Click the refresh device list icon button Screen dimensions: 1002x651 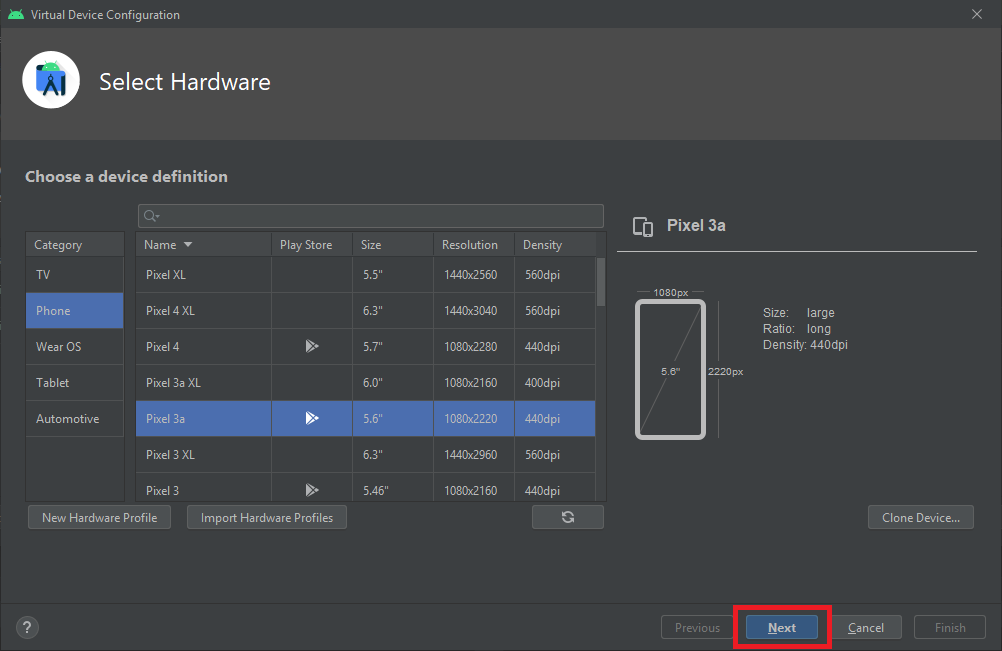pyautogui.click(x=567, y=517)
